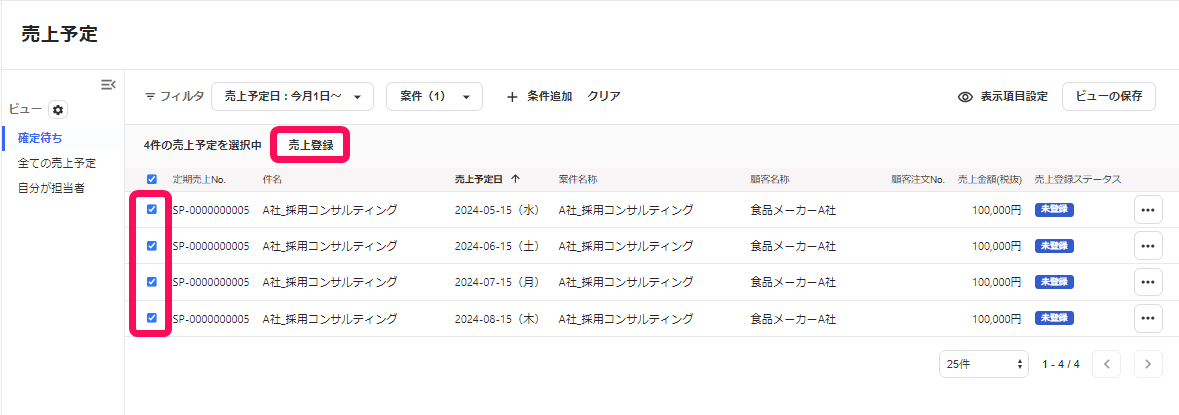
Task: Uncheck the 2024-06-15 row checkbox
Action: point(152,245)
